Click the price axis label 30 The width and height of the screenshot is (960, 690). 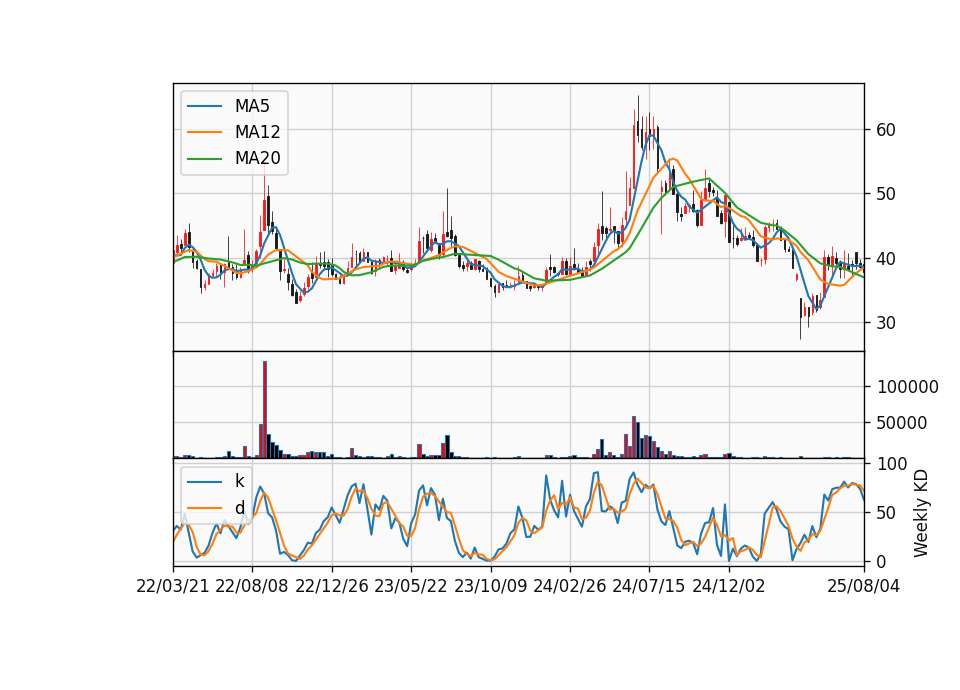click(x=886, y=323)
